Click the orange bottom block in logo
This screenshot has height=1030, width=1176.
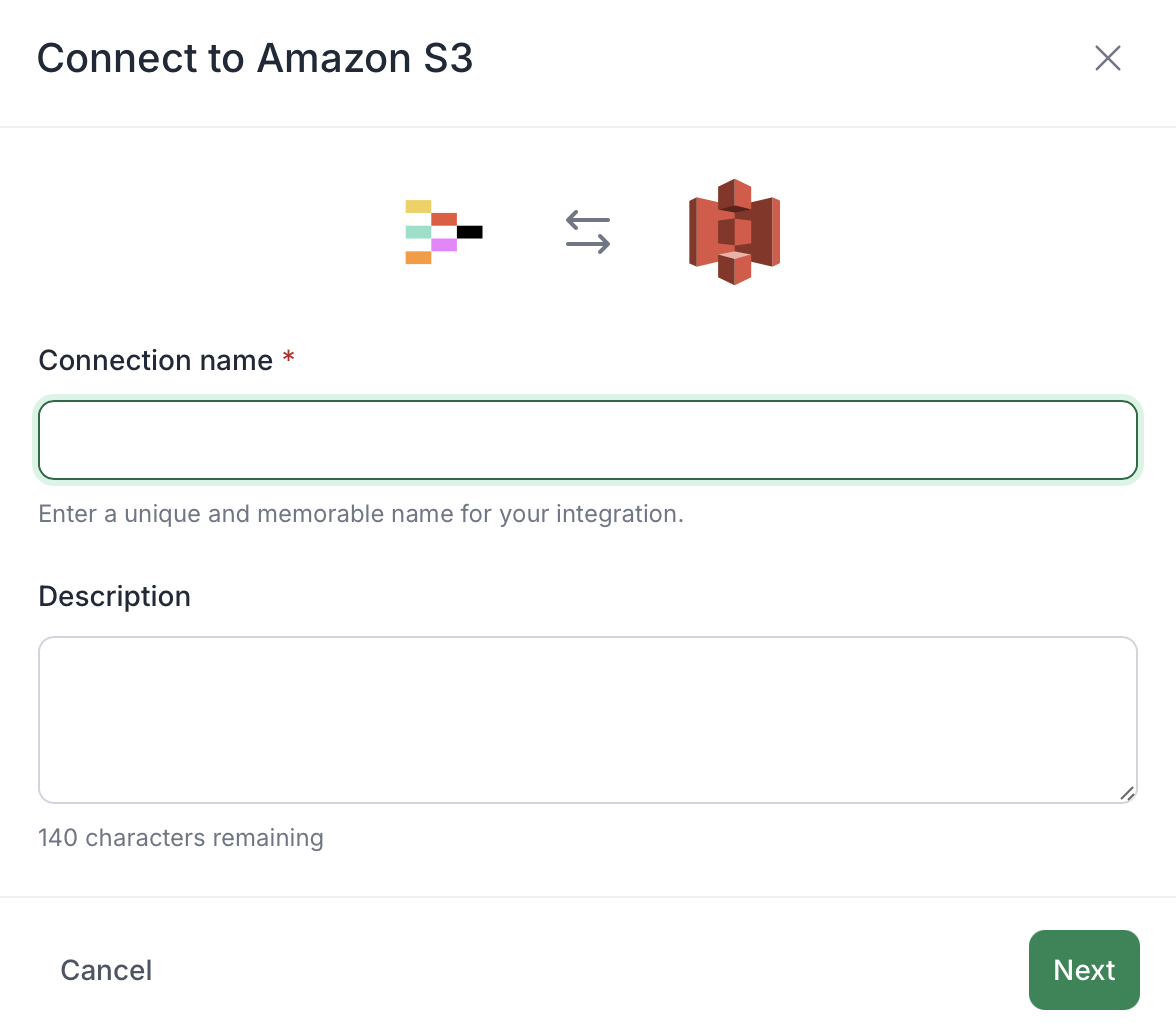[418, 258]
